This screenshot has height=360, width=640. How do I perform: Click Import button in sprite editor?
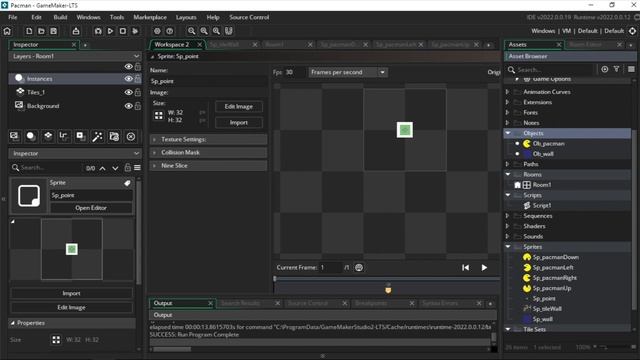[239, 122]
